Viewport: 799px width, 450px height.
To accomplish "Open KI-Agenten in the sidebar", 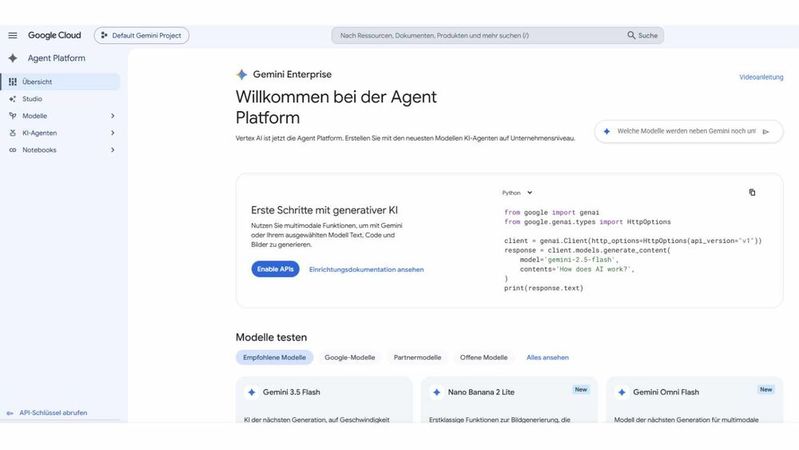I will (61, 133).
